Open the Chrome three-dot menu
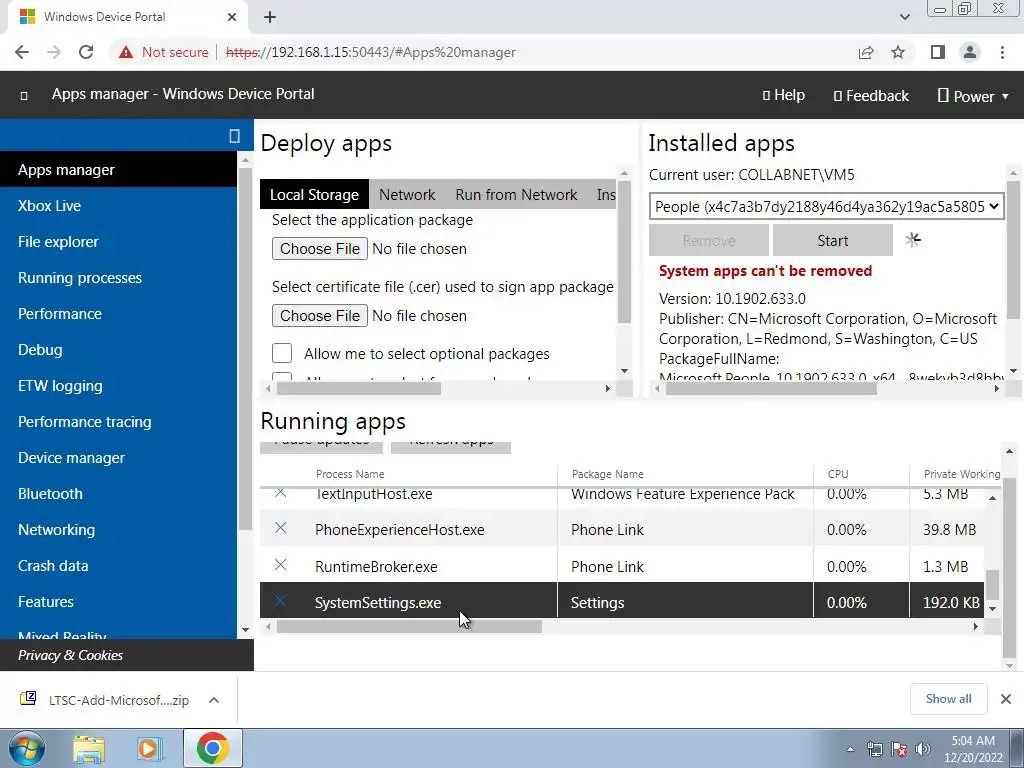 (1002, 52)
